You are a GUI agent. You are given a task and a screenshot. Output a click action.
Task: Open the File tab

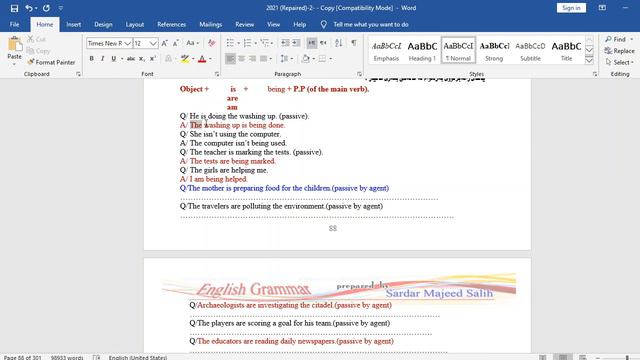15,24
